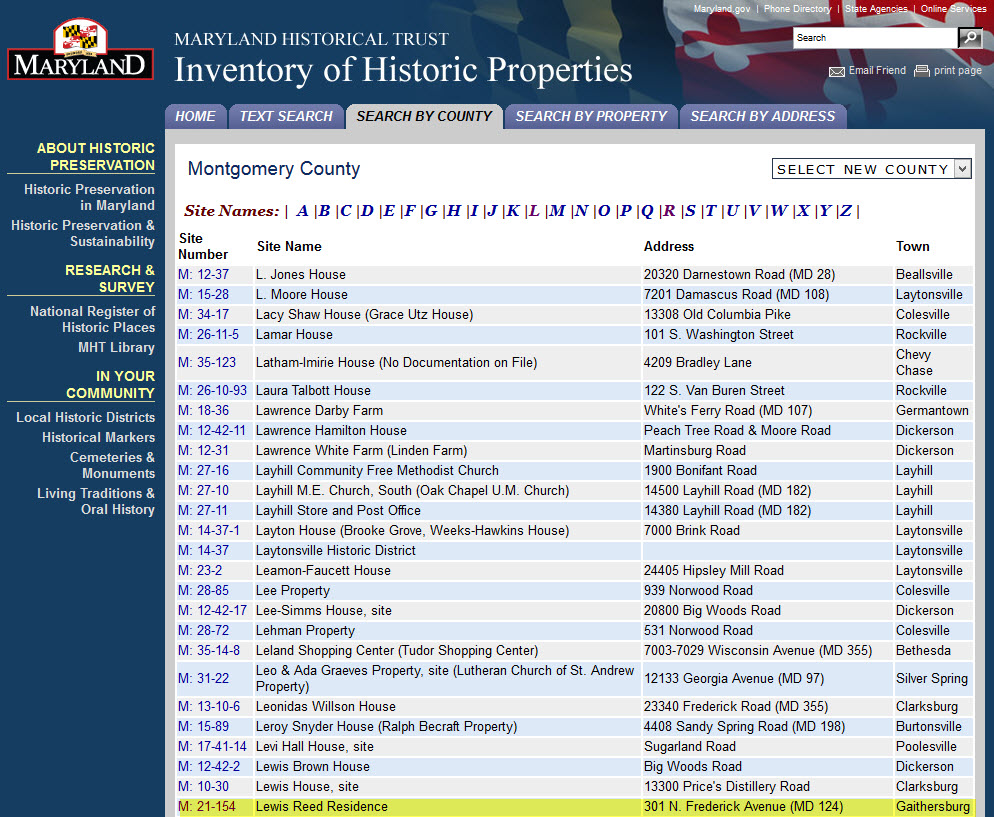Open Cemeteries & Monuments in sidebar
Viewport: 994px width, 817px height.
pyautogui.click(x=112, y=465)
